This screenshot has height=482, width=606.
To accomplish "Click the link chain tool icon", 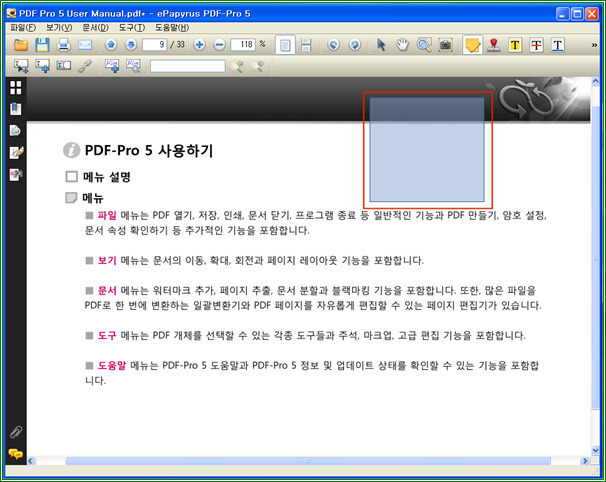I will 84,66.
